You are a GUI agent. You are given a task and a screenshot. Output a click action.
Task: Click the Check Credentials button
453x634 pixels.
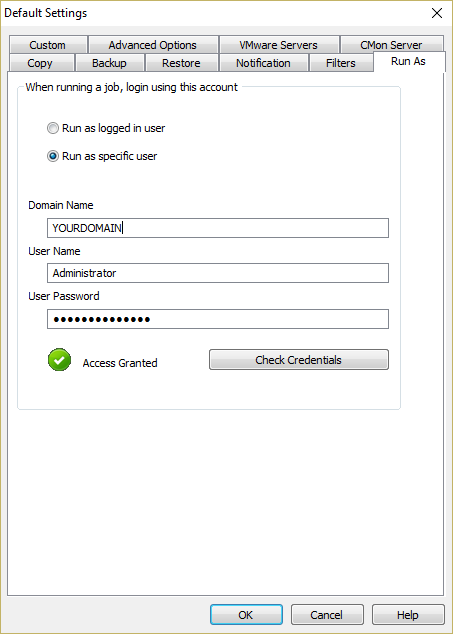click(x=299, y=360)
